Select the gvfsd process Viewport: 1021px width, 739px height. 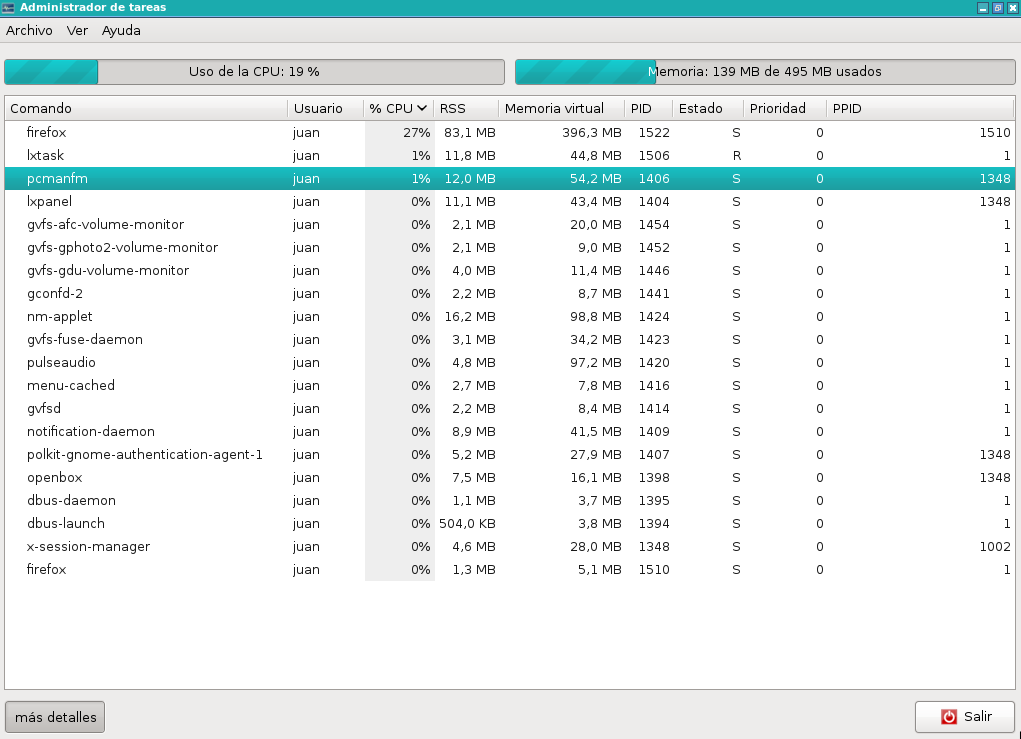509,409
